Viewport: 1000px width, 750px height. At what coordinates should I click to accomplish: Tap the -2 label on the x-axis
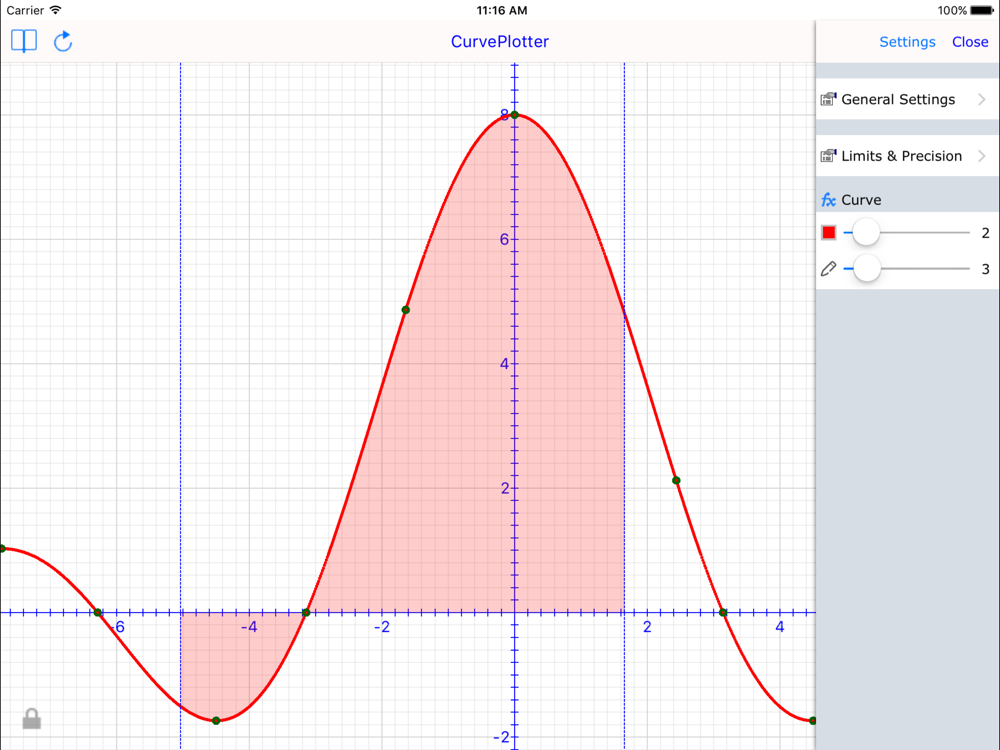[x=381, y=627]
